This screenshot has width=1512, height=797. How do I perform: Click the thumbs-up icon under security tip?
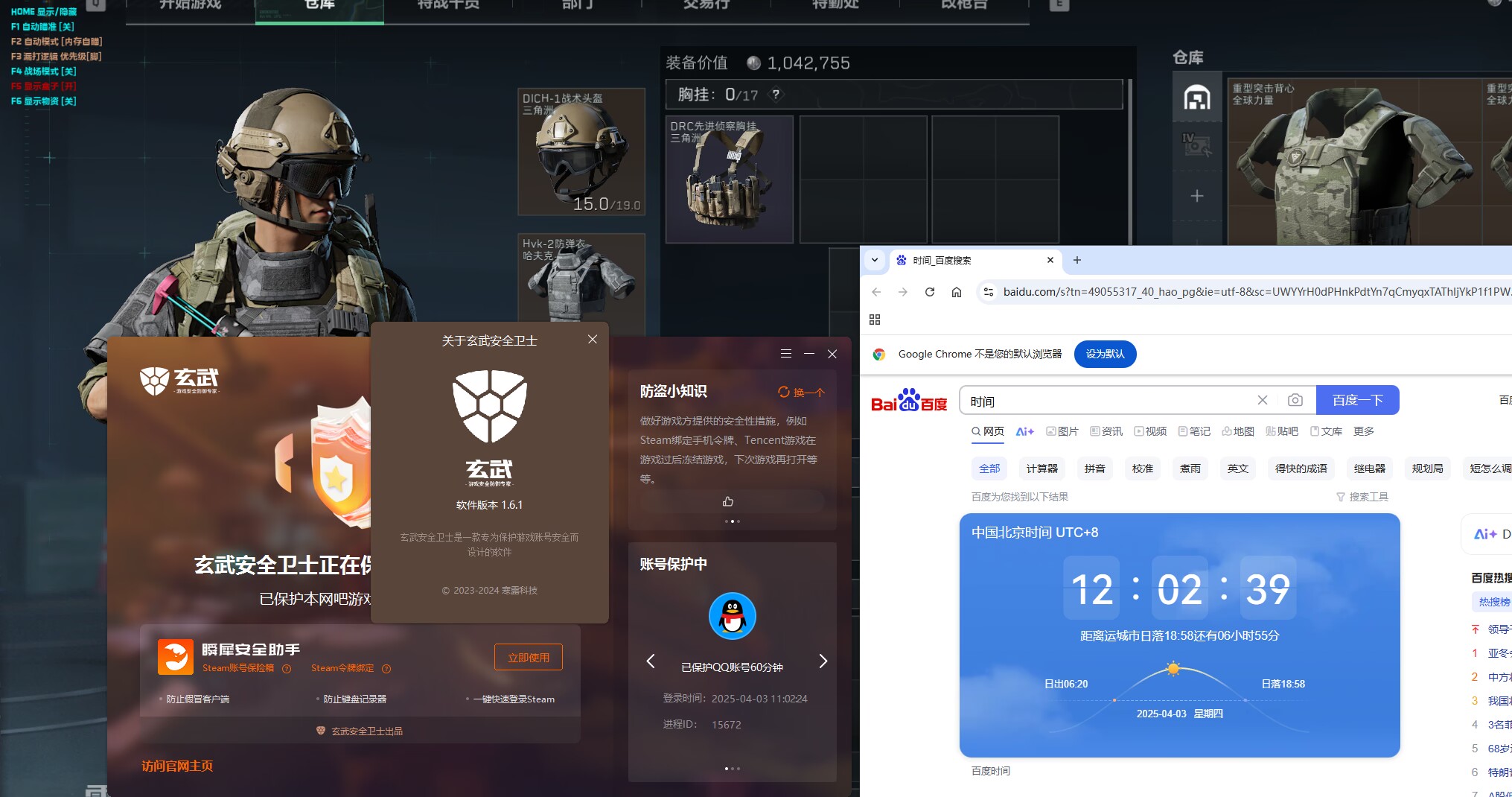pos(728,501)
